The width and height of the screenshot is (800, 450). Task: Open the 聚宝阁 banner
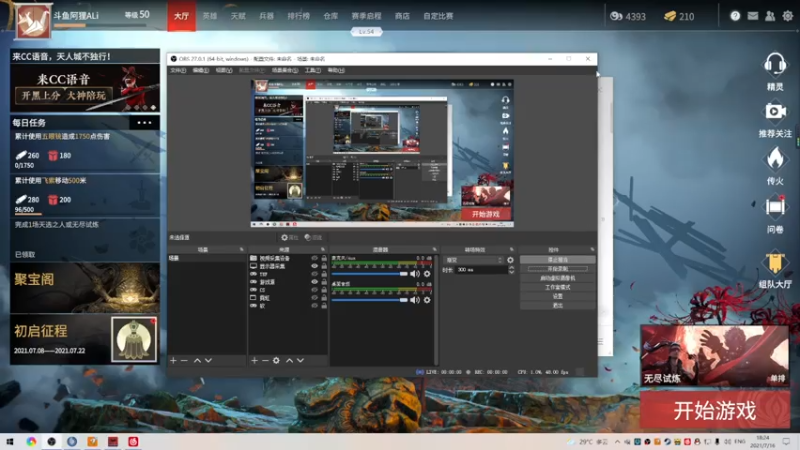[85, 288]
